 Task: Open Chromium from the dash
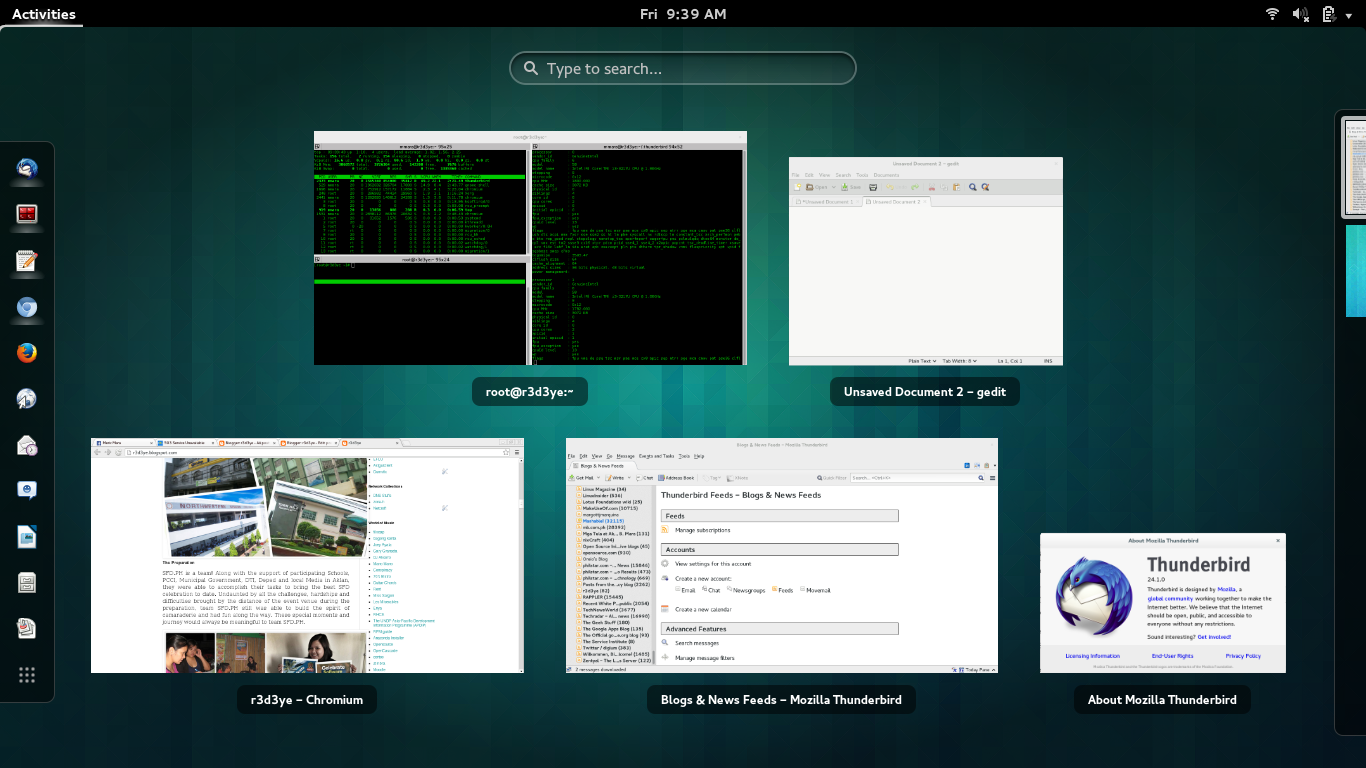27,307
